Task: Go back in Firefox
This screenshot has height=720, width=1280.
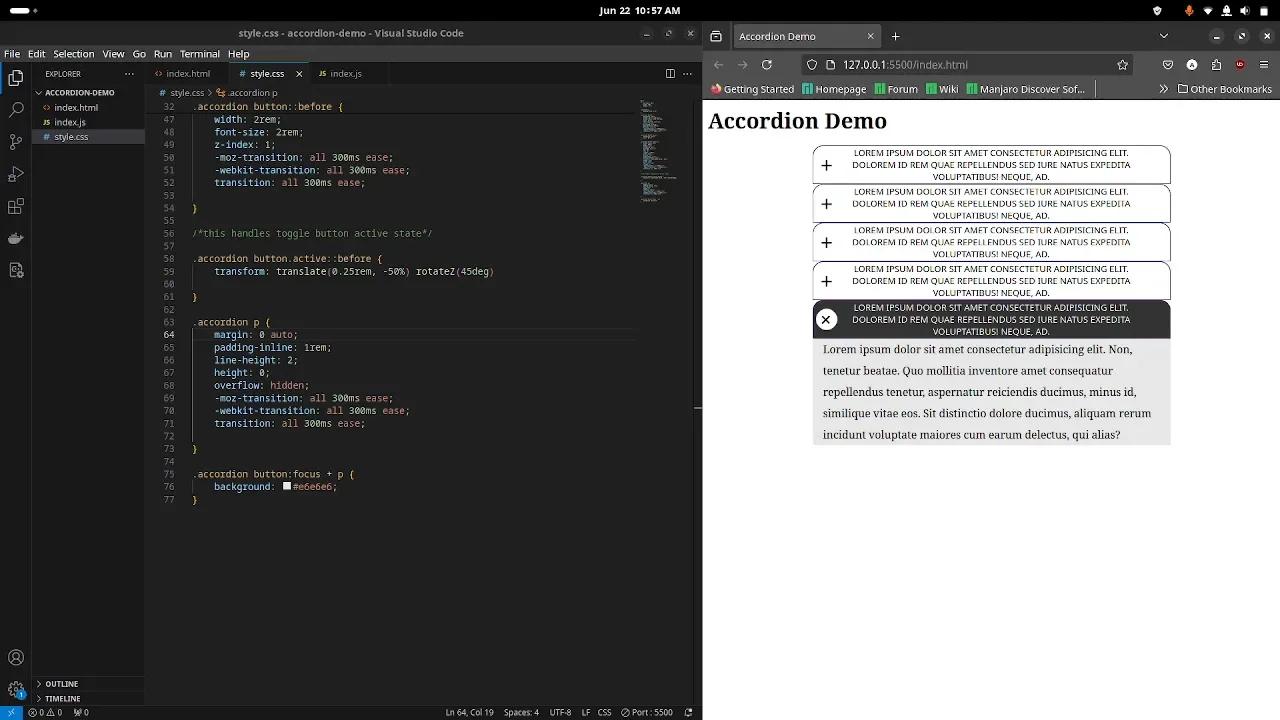Action: [718, 65]
